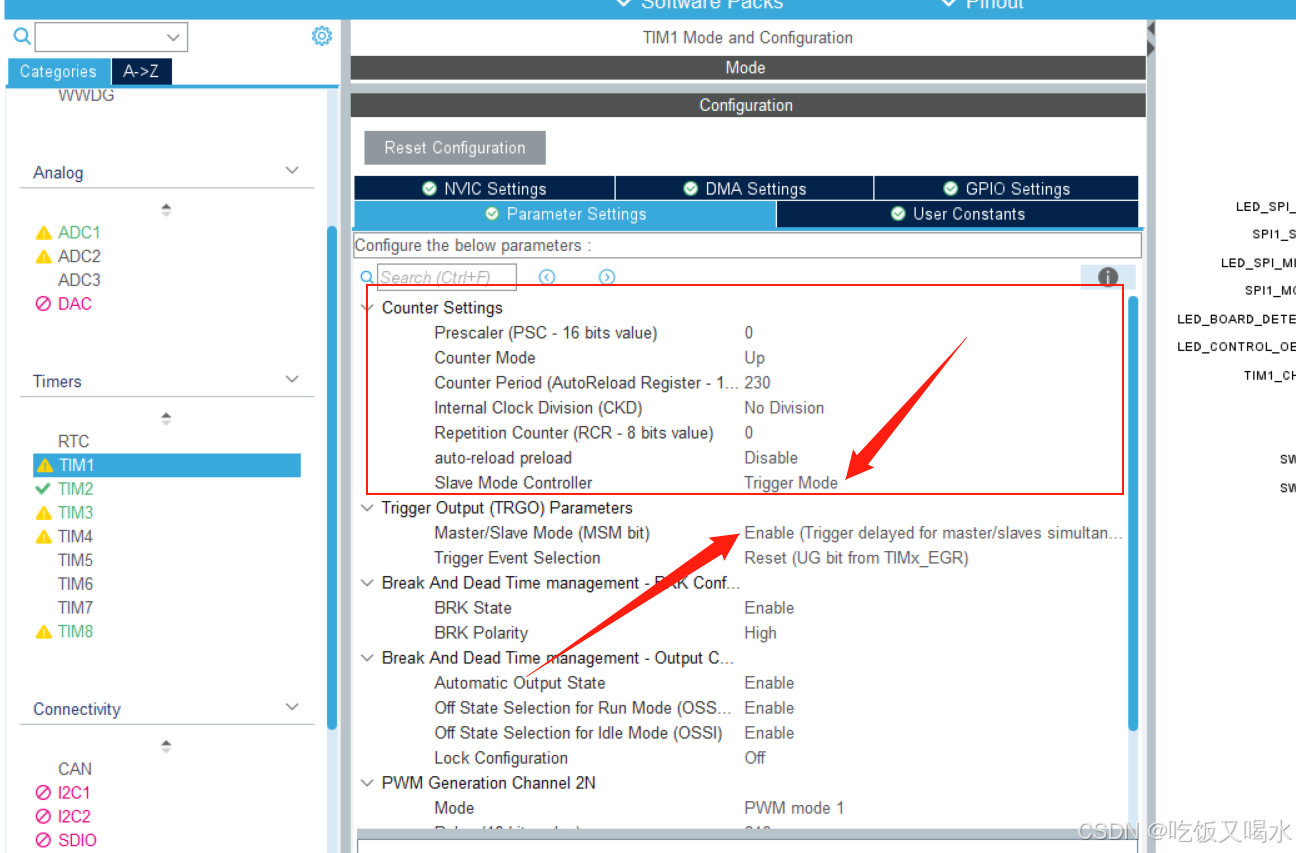Viewport: 1296px width, 853px height.
Task: Open the DMA Settings tab
Action: 745,188
